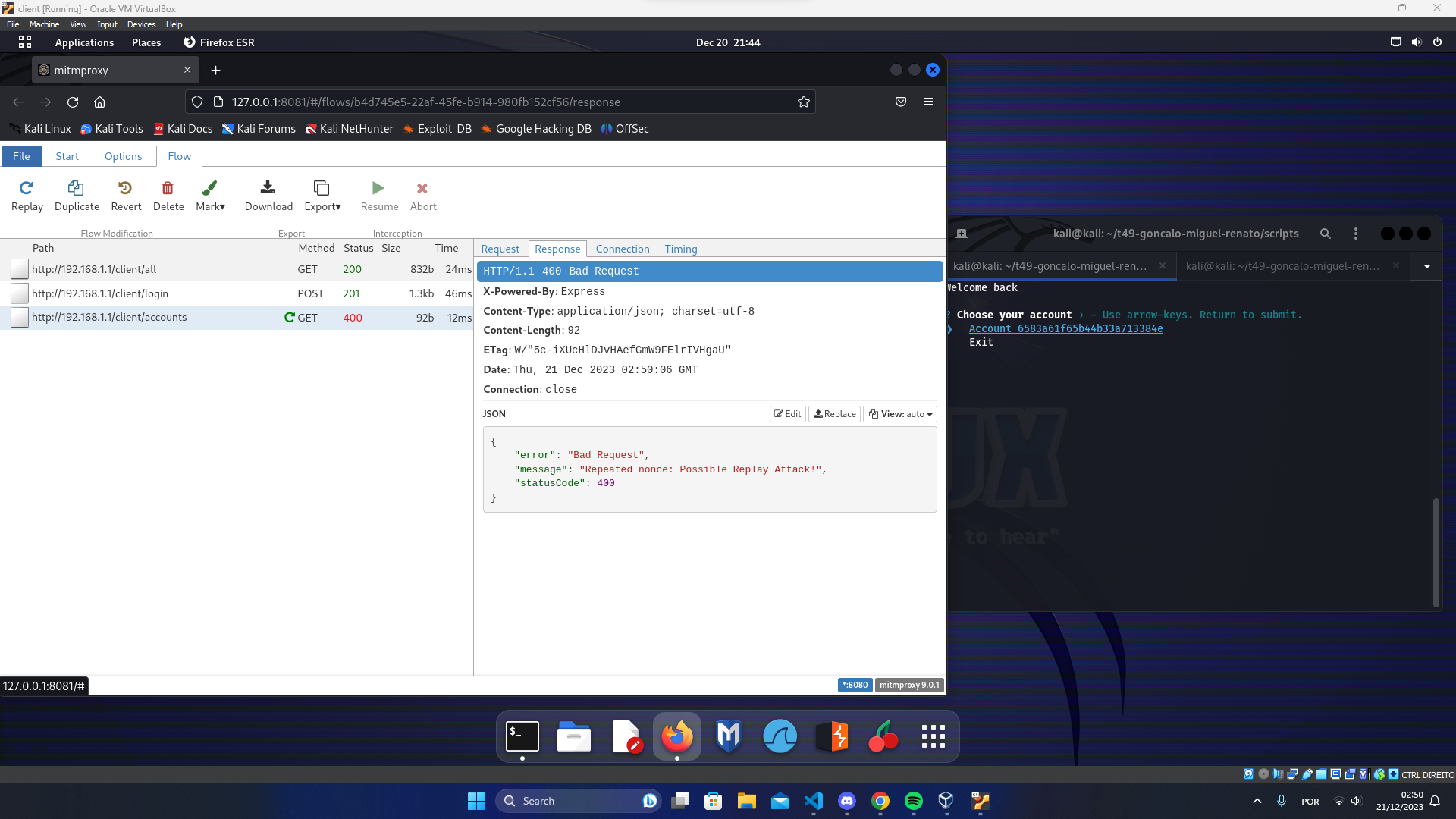The image size is (1456, 819).
Task: Click the Duplicate flow icon
Action: click(x=77, y=188)
